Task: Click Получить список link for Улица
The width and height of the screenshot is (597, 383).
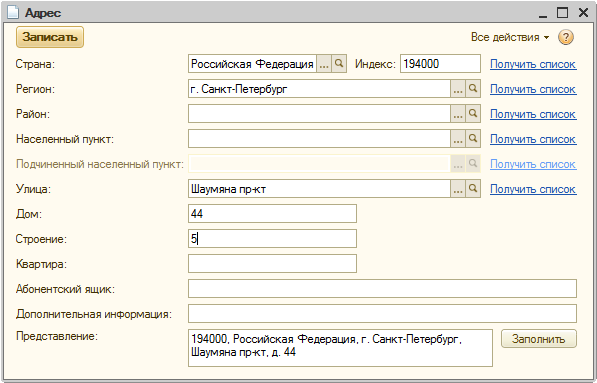Action: (x=533, y=189)
